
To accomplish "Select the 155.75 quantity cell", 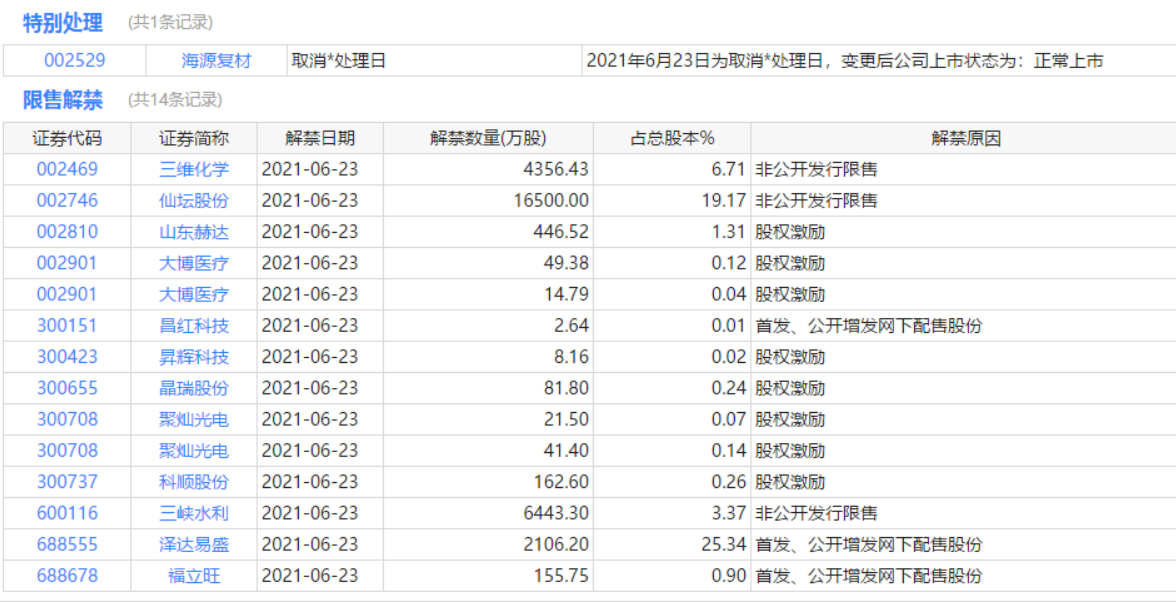I will [489, 576].
